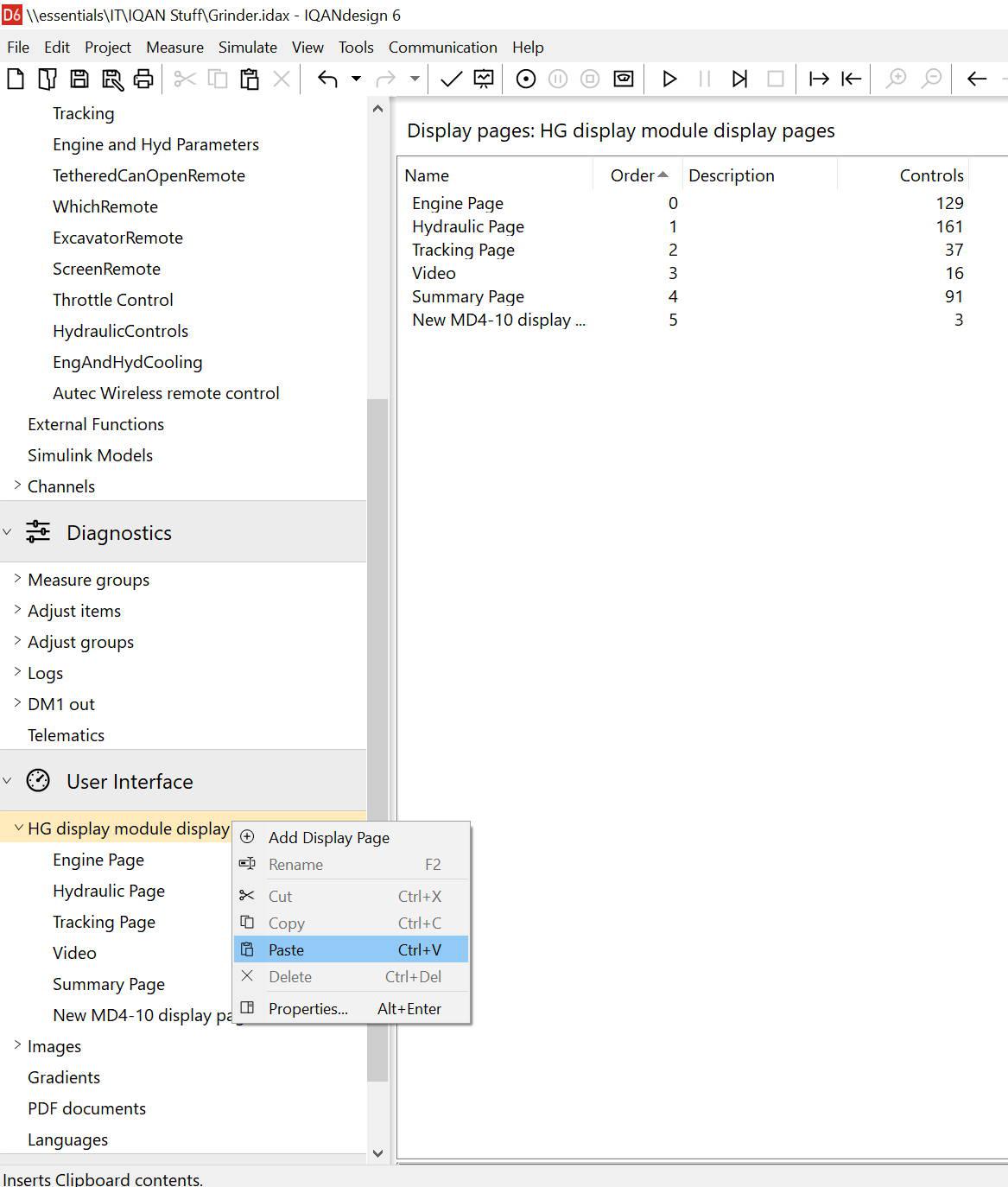Expand the Images tree node
Image resolution: width=1008 pixels, height=1187 pixels.
(17, 1045)
